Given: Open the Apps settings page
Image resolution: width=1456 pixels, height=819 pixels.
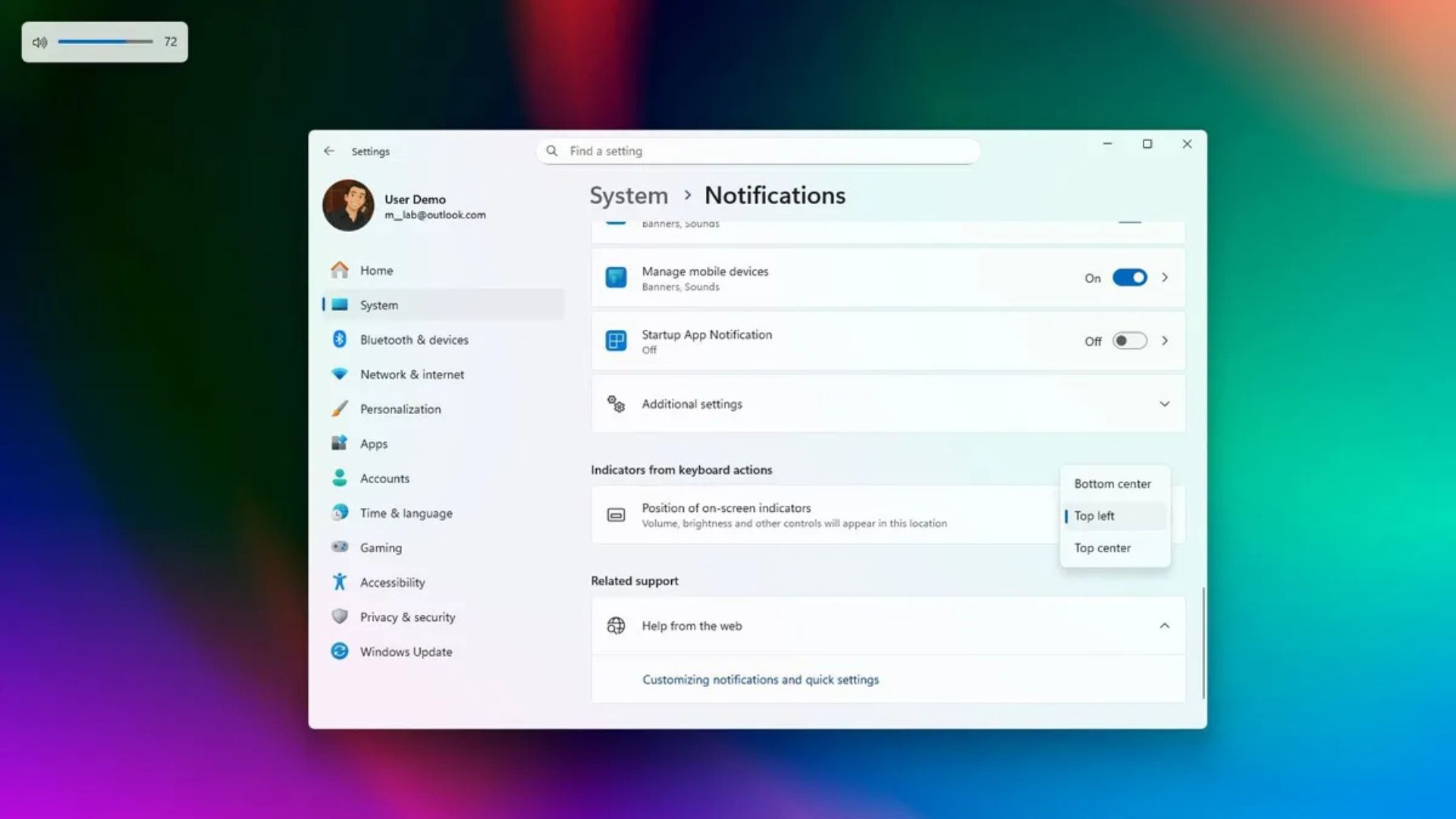Looking at the screenshot, I should click(x=374, y=444).
